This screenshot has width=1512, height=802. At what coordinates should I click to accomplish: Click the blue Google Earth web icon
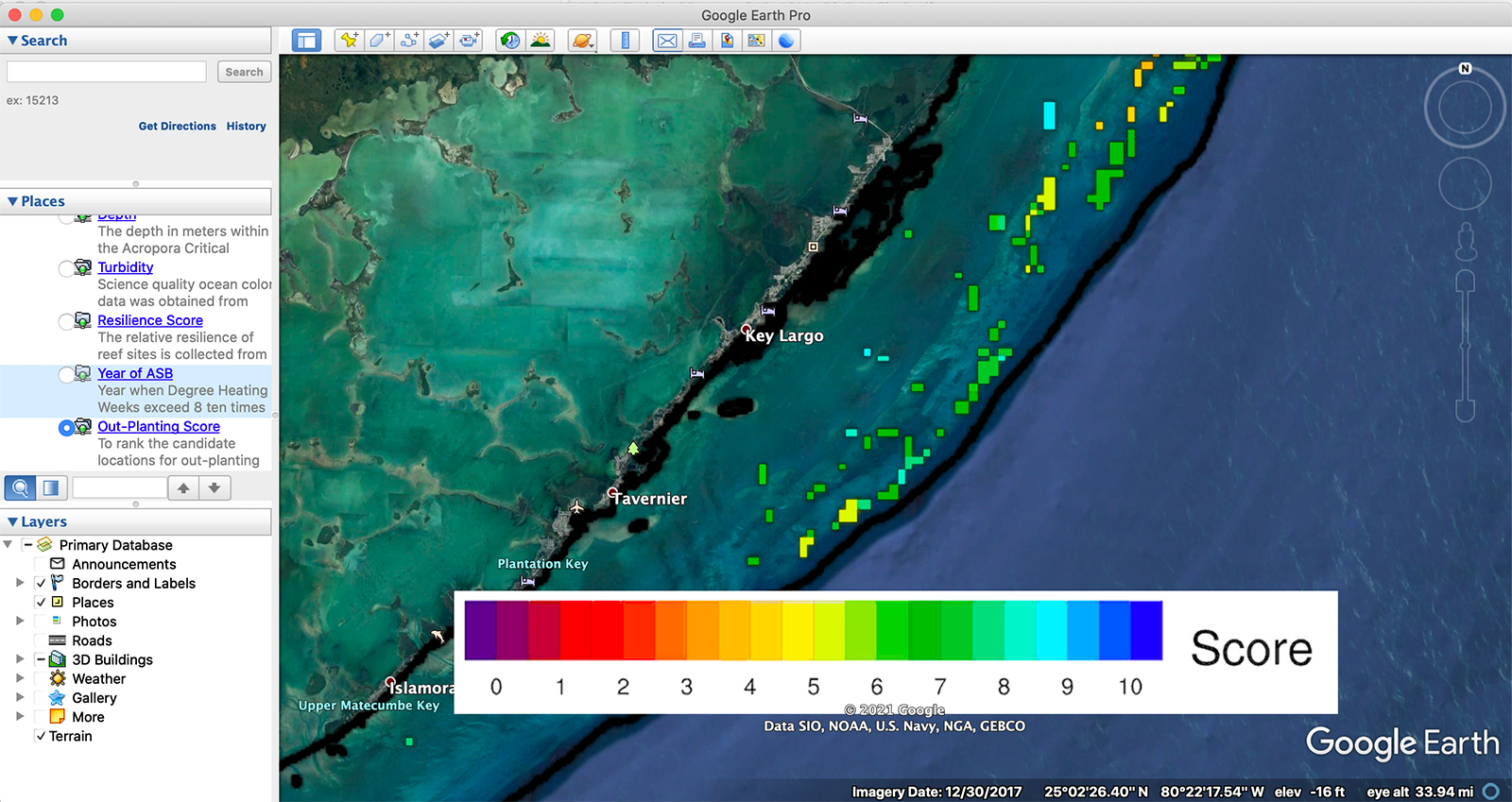tap(786, 40)
